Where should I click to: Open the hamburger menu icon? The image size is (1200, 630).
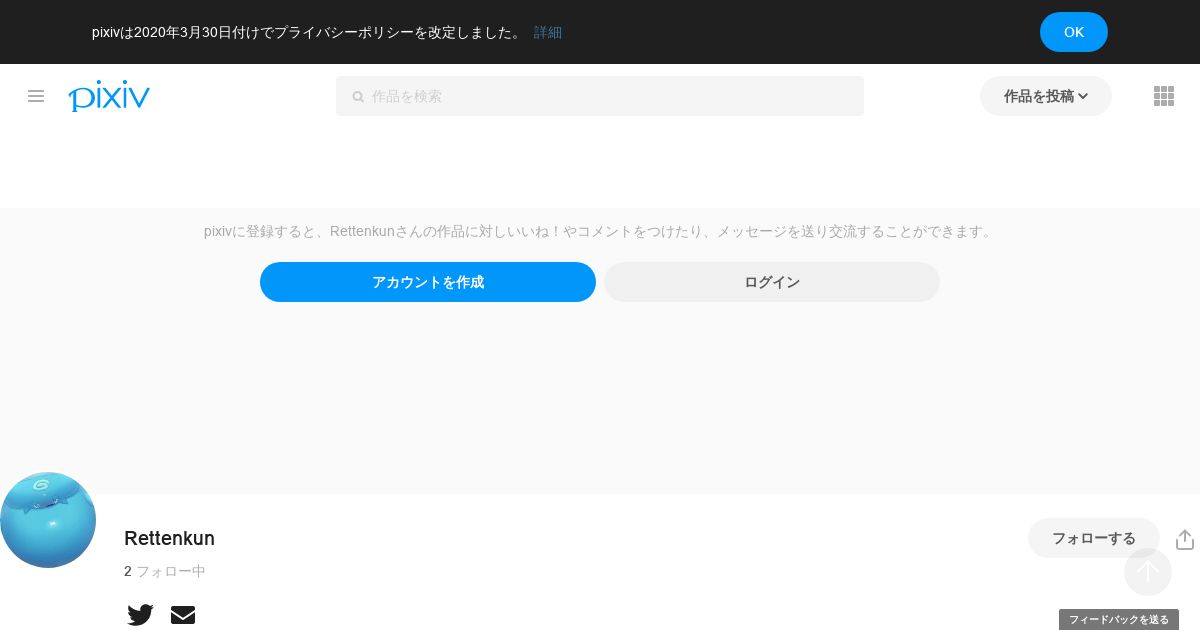tap(36, 96)
